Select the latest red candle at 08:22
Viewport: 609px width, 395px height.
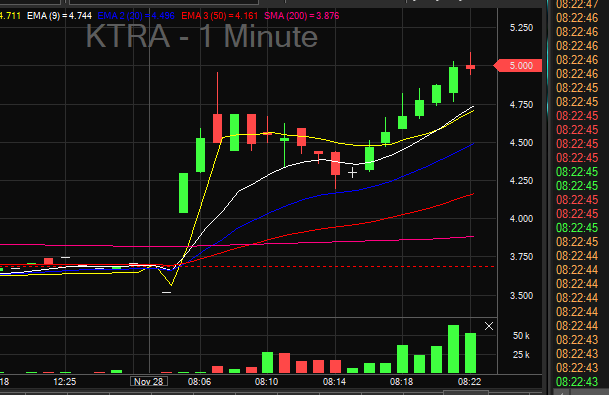[470, 67]
